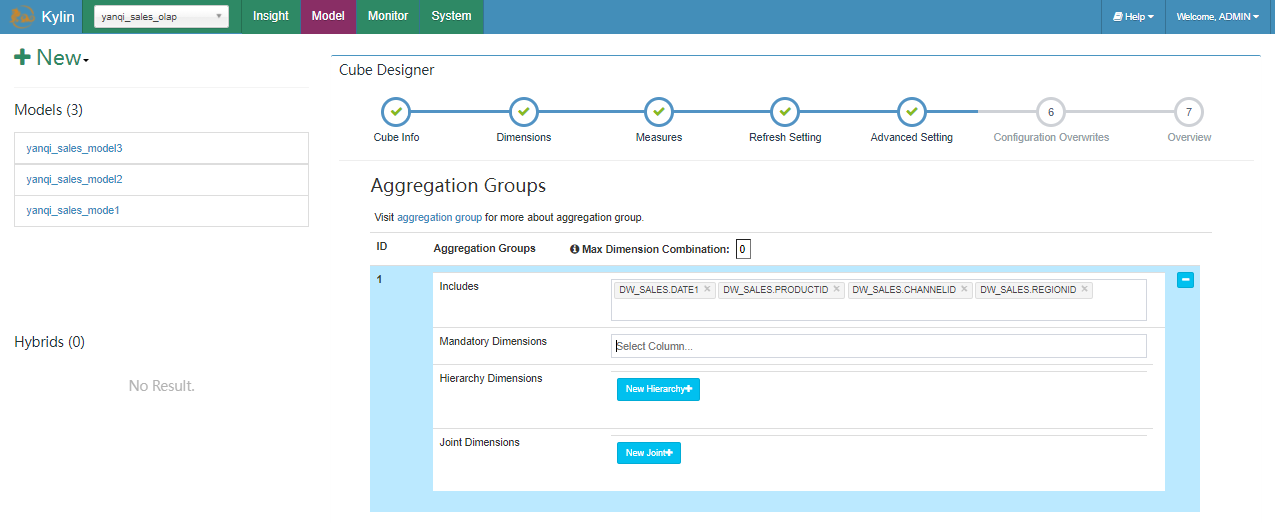1275x523 pixels.
Task: Open the Monitor tab
Action: 388,16
